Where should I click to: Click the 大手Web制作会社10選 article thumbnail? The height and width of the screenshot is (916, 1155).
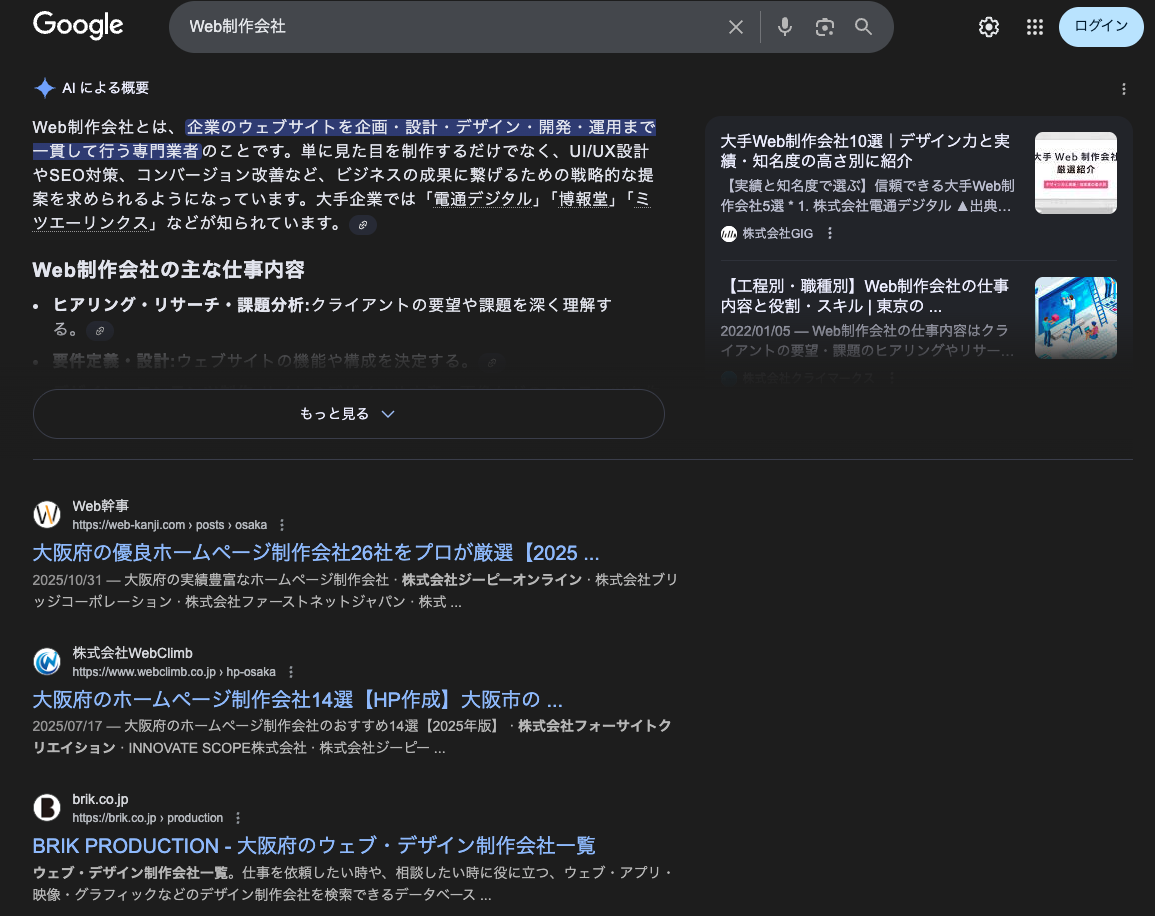pyautogui.click(x=1075, y=172)
